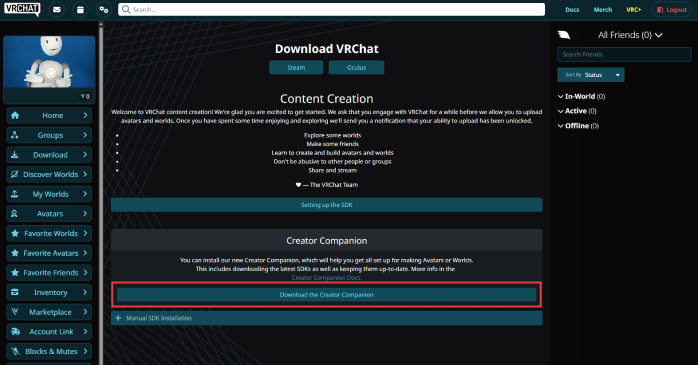This screenshot has height=365, width=698.
Task: Expand Manual SDK Installation section
Action: (326, 318)
